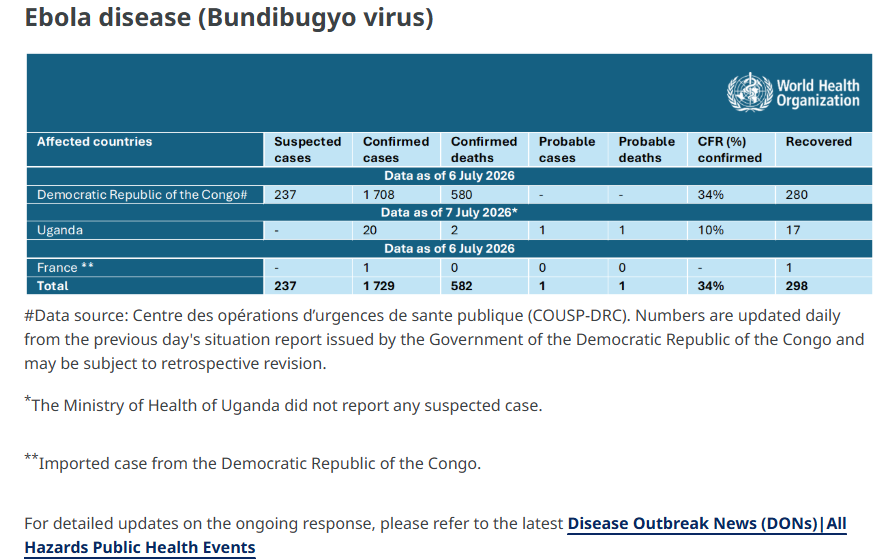
Task: Click the Probable cases column header
Action: [567, 150]
